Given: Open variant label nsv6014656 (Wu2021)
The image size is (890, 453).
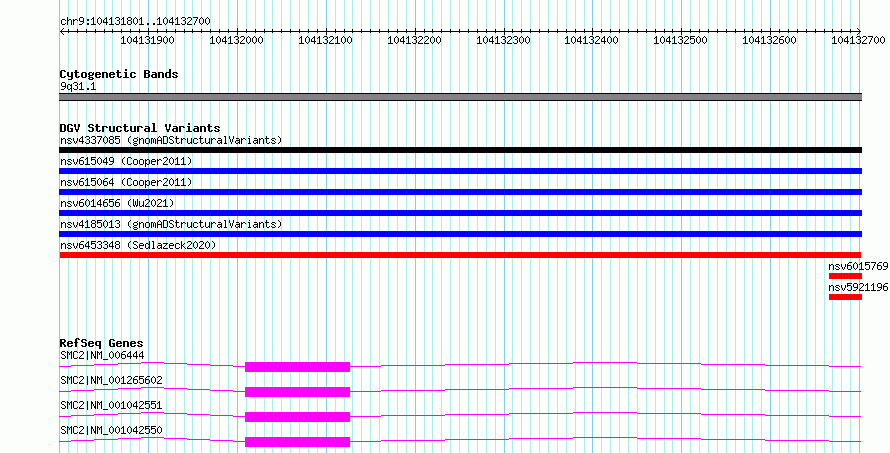Looking at the screenshot, I should coord(117,203).
